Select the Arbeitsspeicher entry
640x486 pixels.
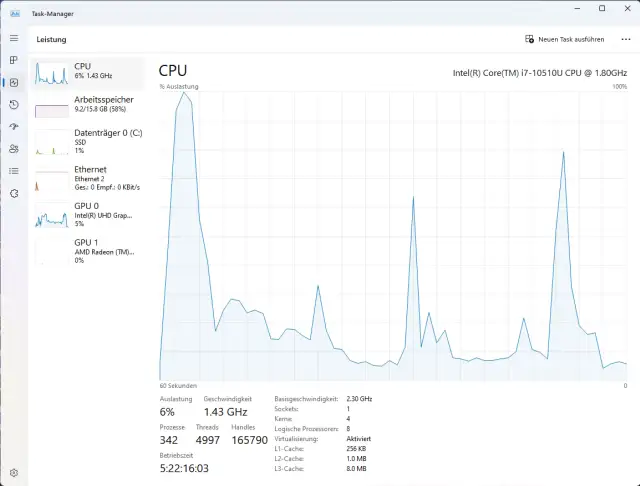87,106
